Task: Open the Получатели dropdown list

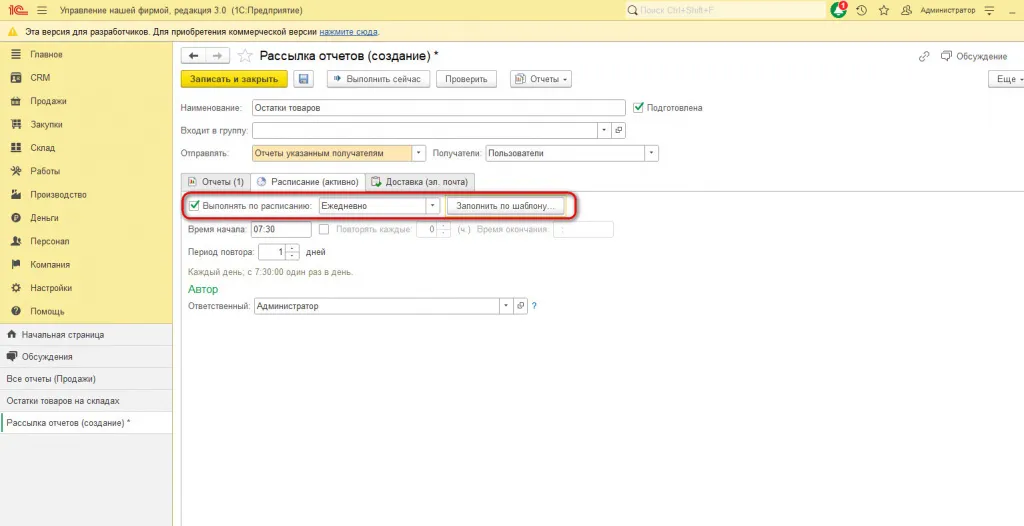Action: click(651, 154)
